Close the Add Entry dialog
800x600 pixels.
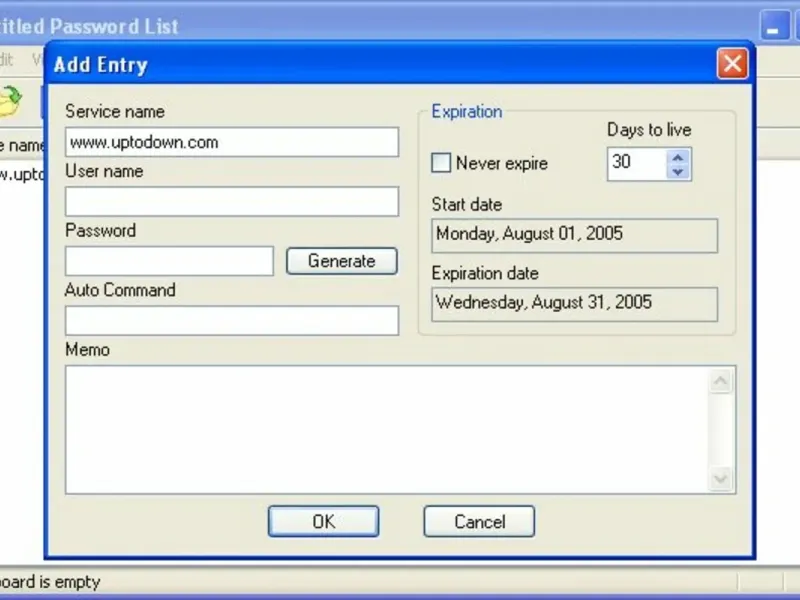(x=732, y=64)
